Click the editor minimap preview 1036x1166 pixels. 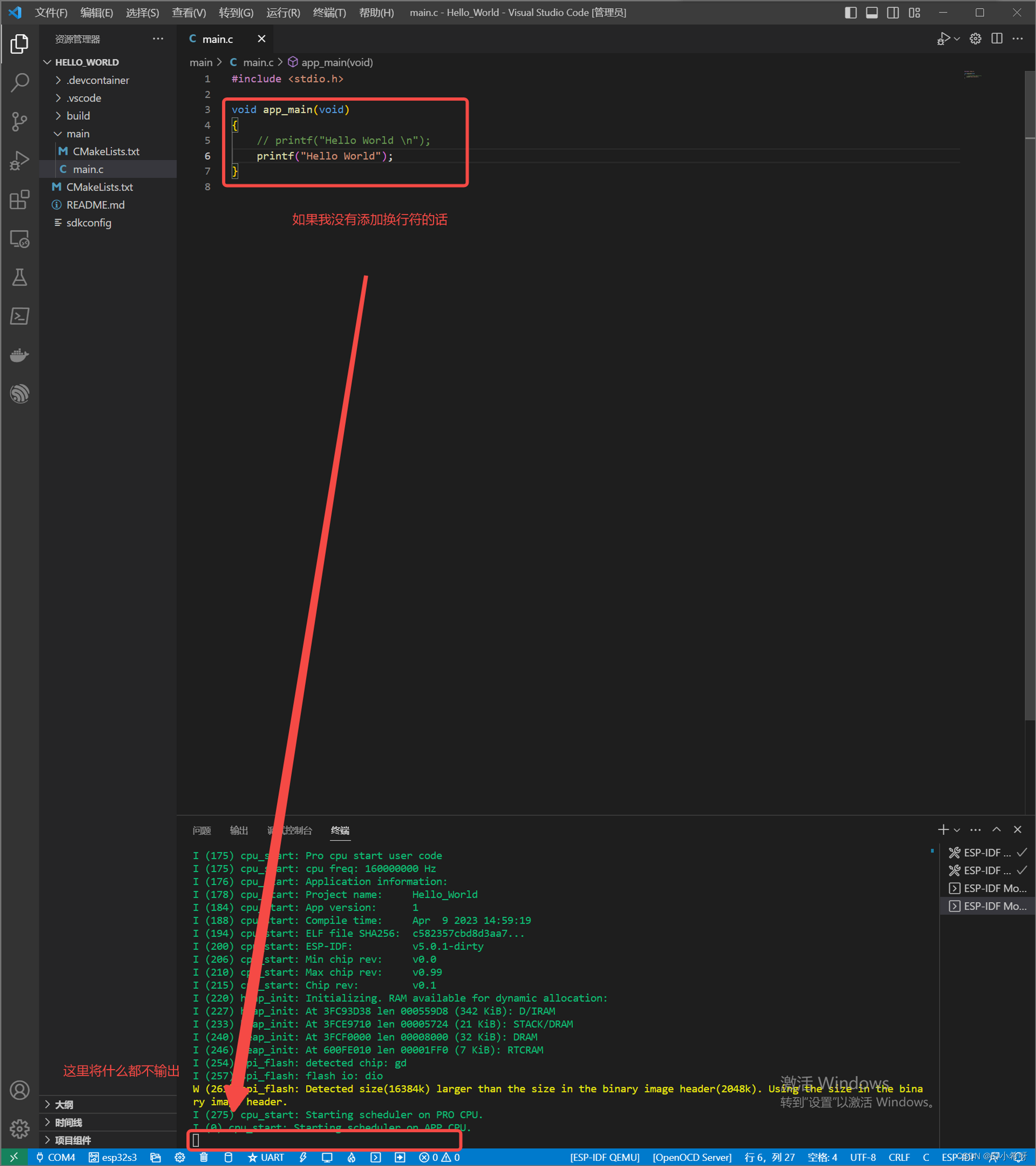tap(972, 75)
